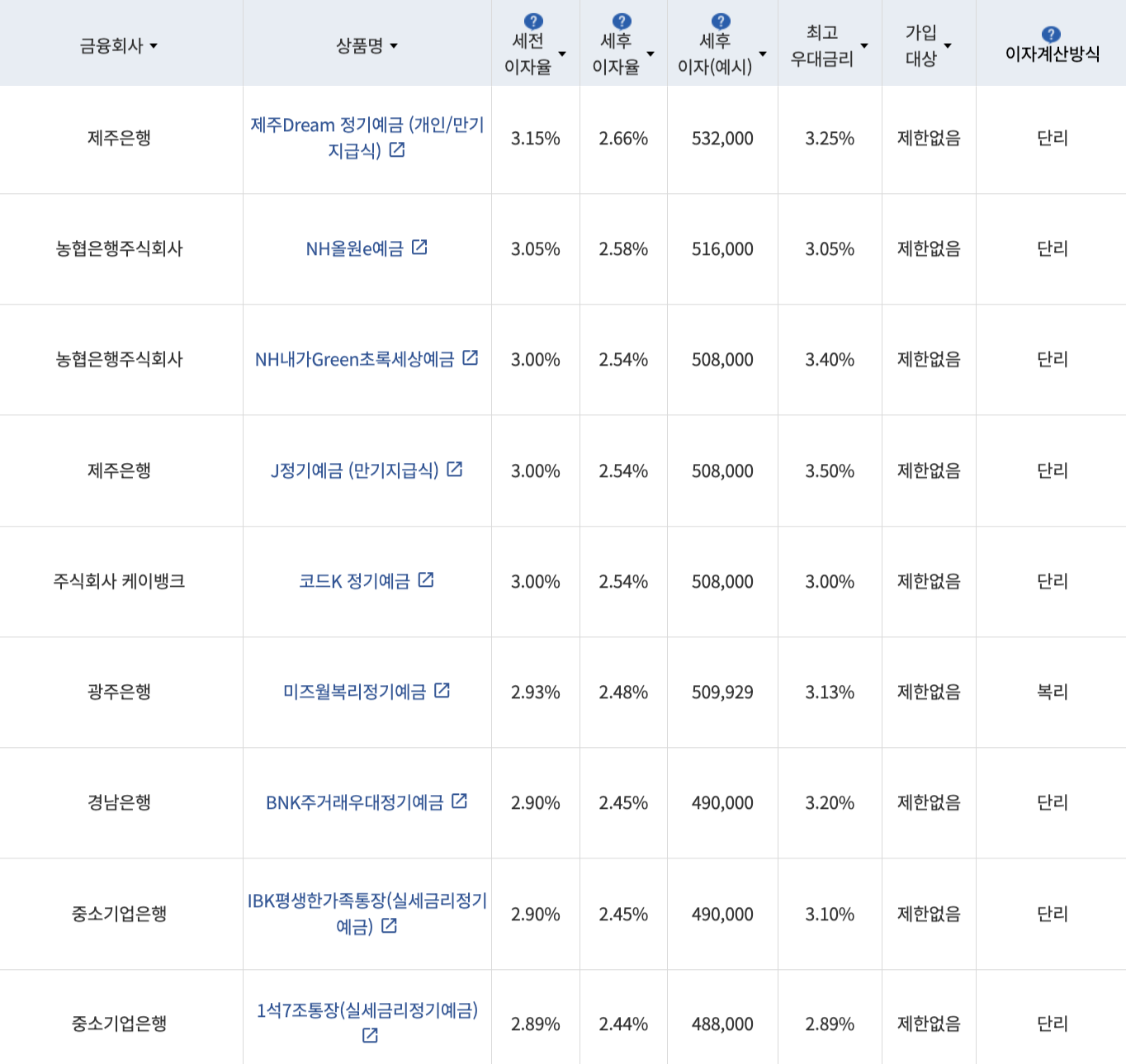Viewport: 1126px width, 1064px height.
Task: Click the external link icon beside 코드K 정기예금
Action: pos(426,581)
